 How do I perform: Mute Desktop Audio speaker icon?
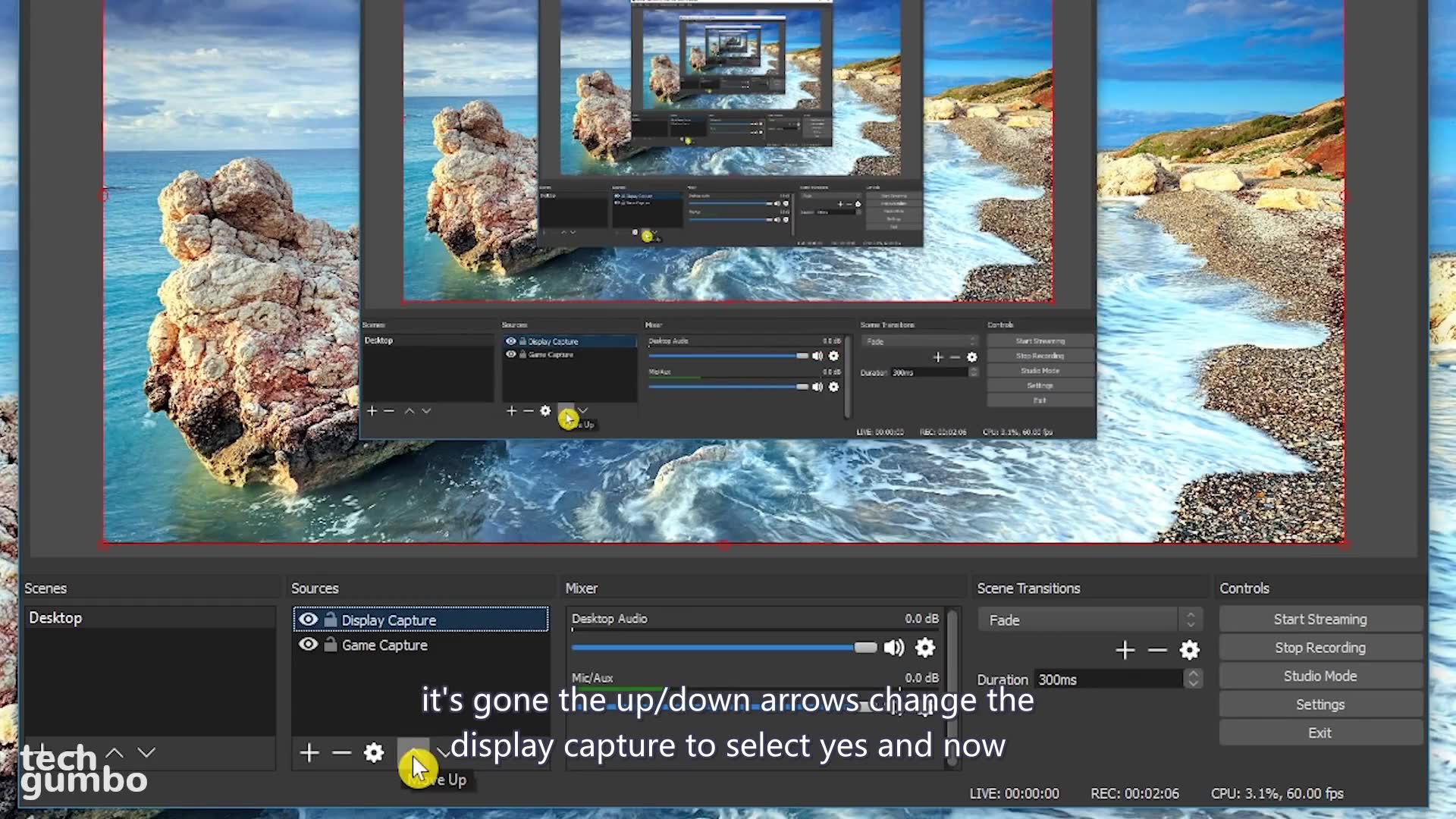tap(894, 648)
